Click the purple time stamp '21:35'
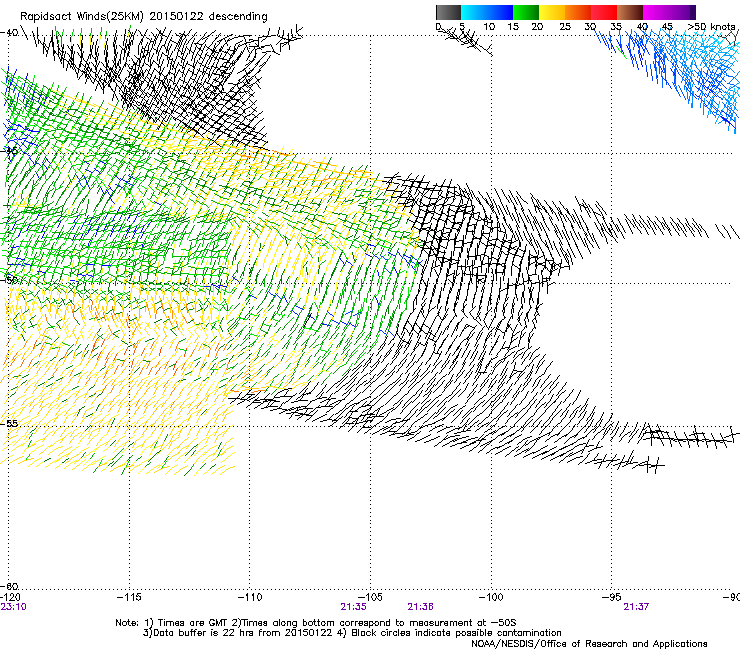This screenshot has height=650, width=740. [353, 607]
